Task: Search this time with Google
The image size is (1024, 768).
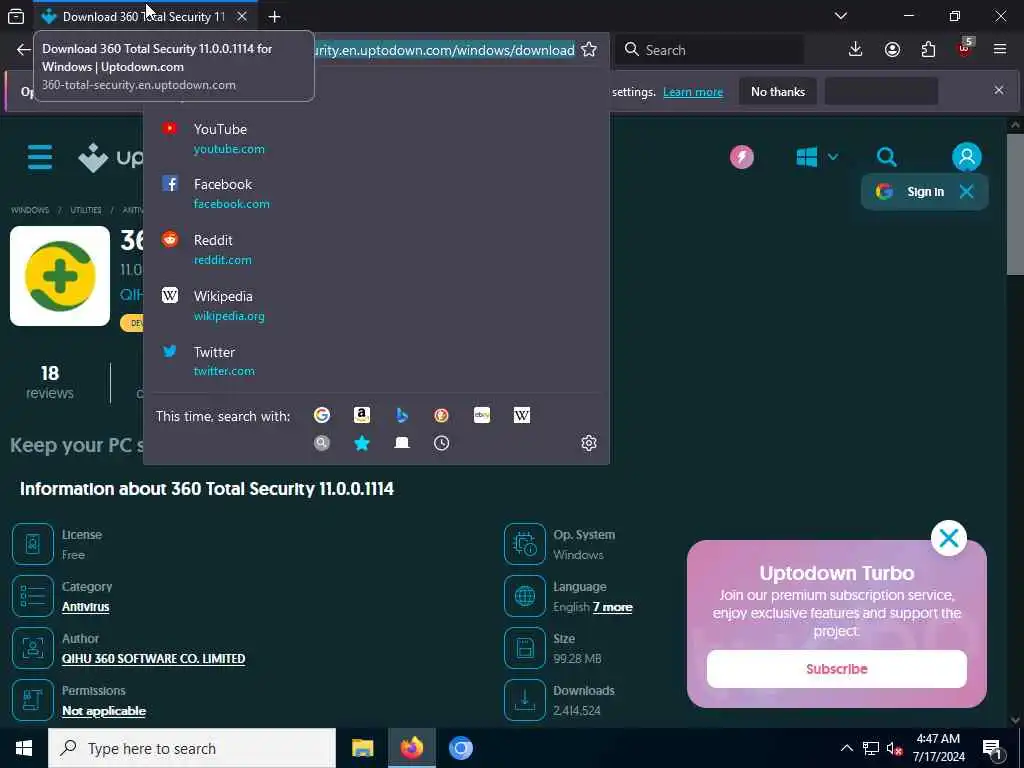Action: [x=322, y=415]
